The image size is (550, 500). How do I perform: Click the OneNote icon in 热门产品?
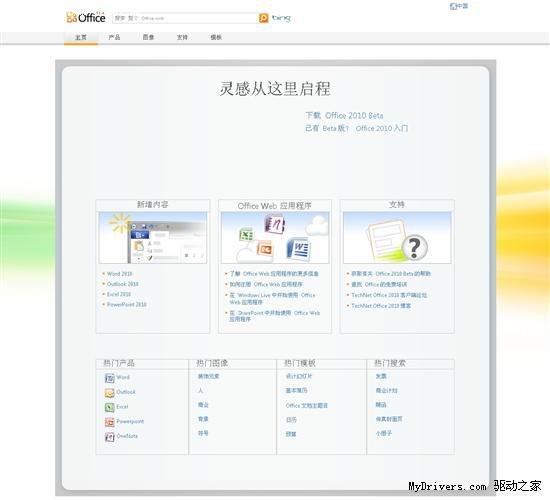[x=109, y=436]
